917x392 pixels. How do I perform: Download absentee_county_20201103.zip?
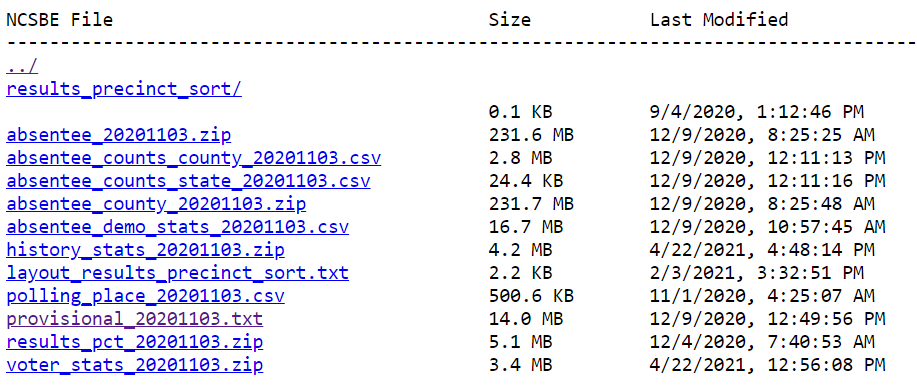pos(156,204)
